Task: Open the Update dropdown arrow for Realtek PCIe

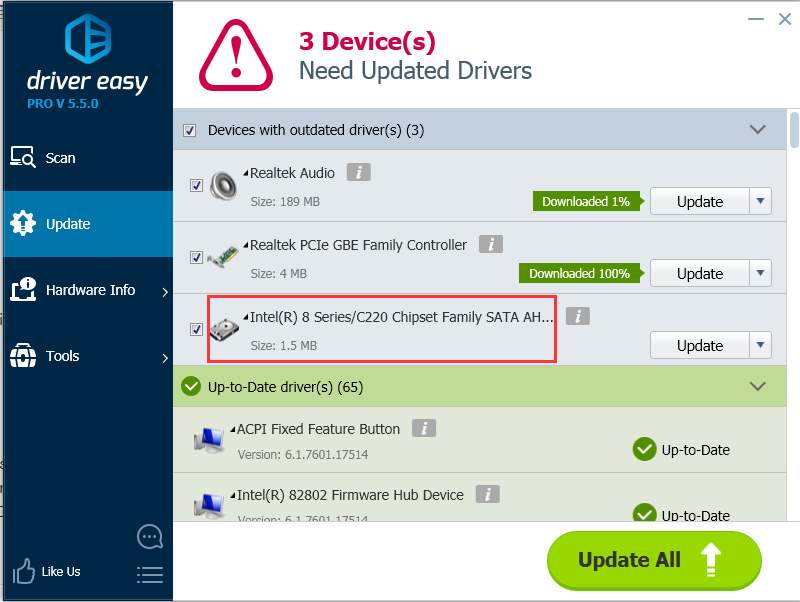Action: (x=760, y=273)
